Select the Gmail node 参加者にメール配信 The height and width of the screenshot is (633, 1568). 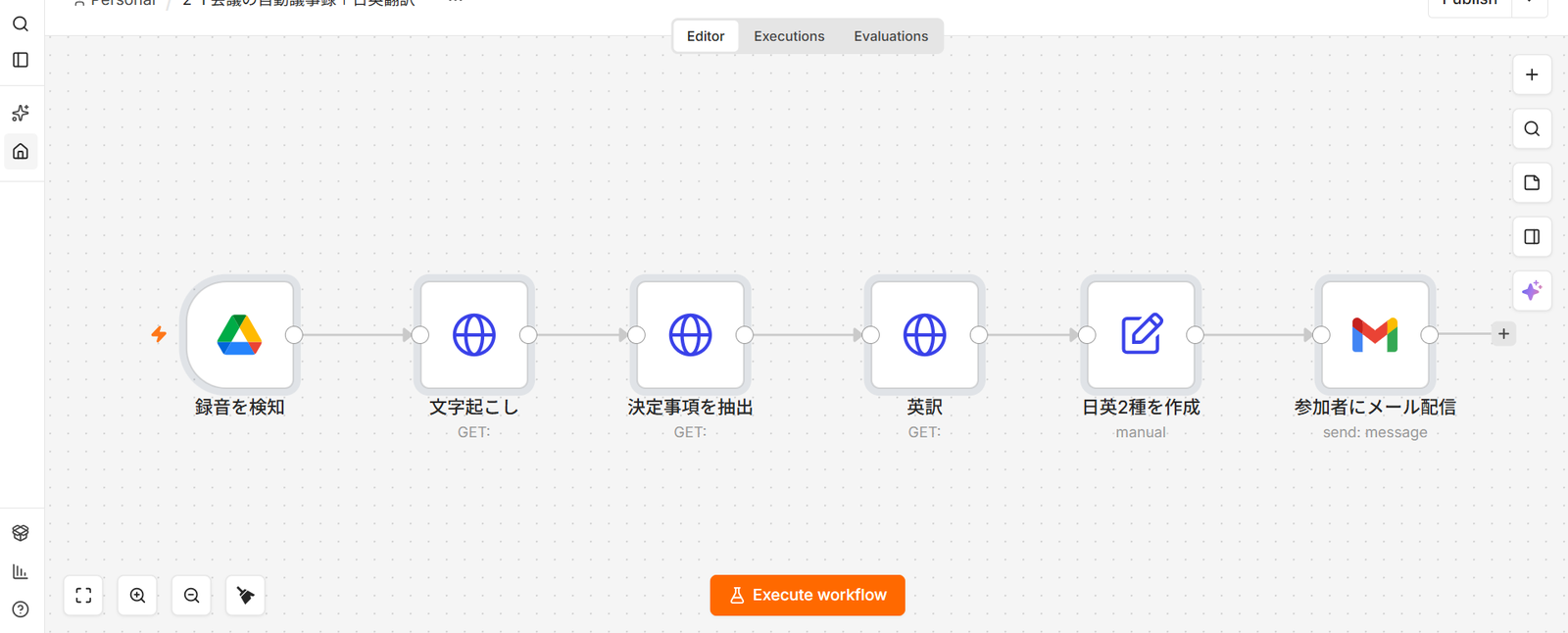[1375, 335]
